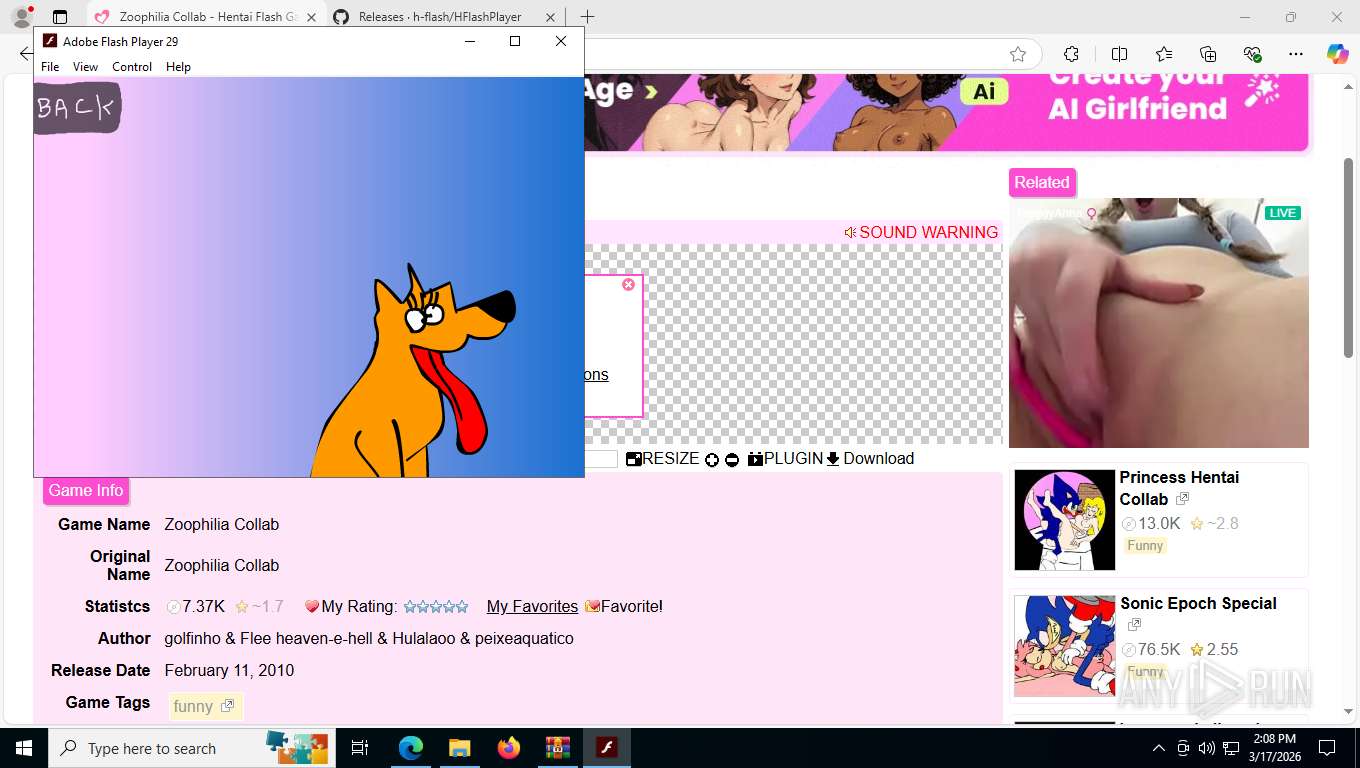The width and height of the screenshot is (1360, 768).
Task: Open the Help menu in Flash Player
Action: [178, 67]
